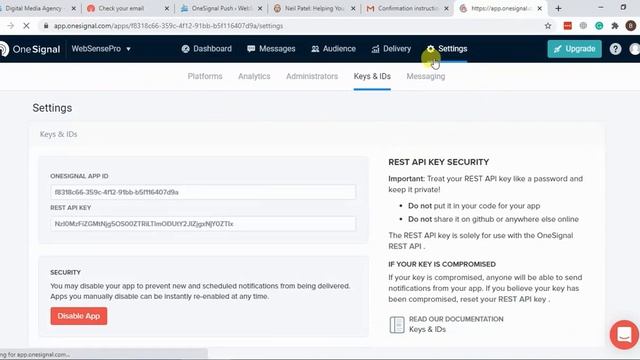Switch to the Neil Patel tab
Image resolution: width=640 pixels, height=360 pixels.
(310, 8)
